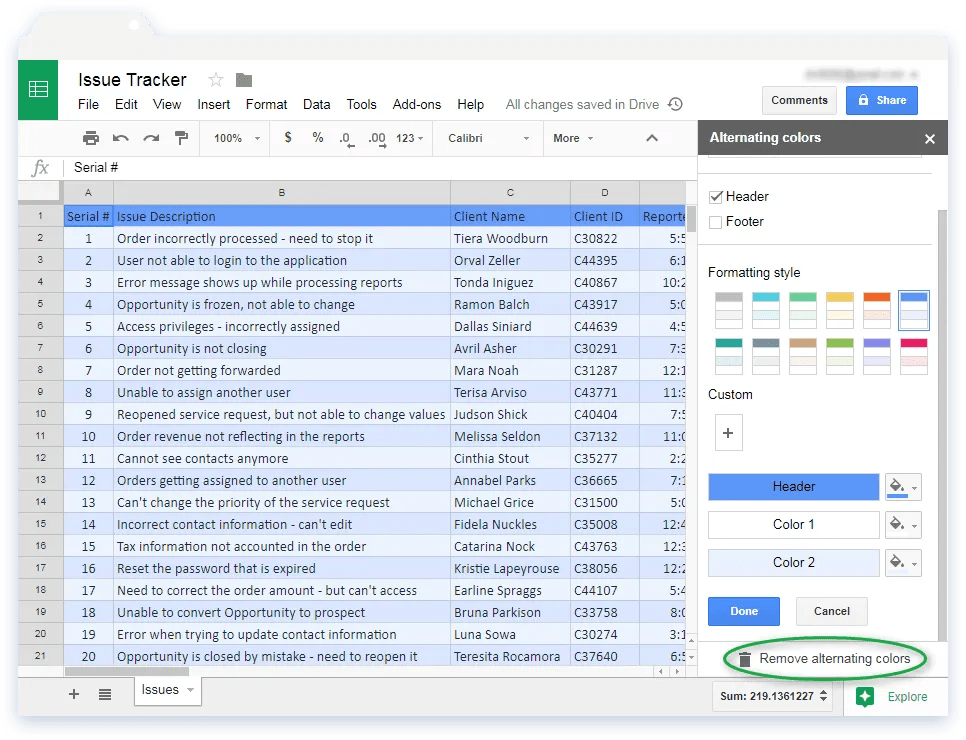966x740 pixels.
Task: Click Remove alternating colors
Action: (833, 659)
